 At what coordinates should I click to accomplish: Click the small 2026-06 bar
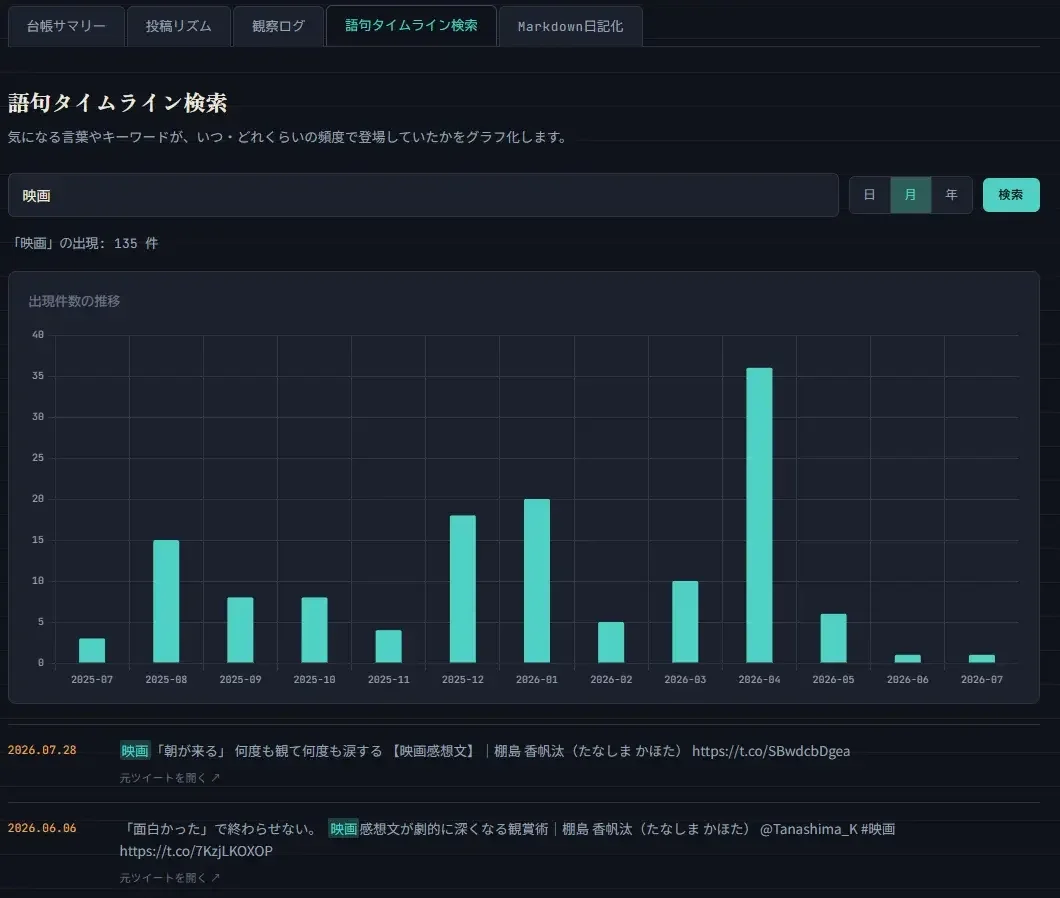point(907,659)
